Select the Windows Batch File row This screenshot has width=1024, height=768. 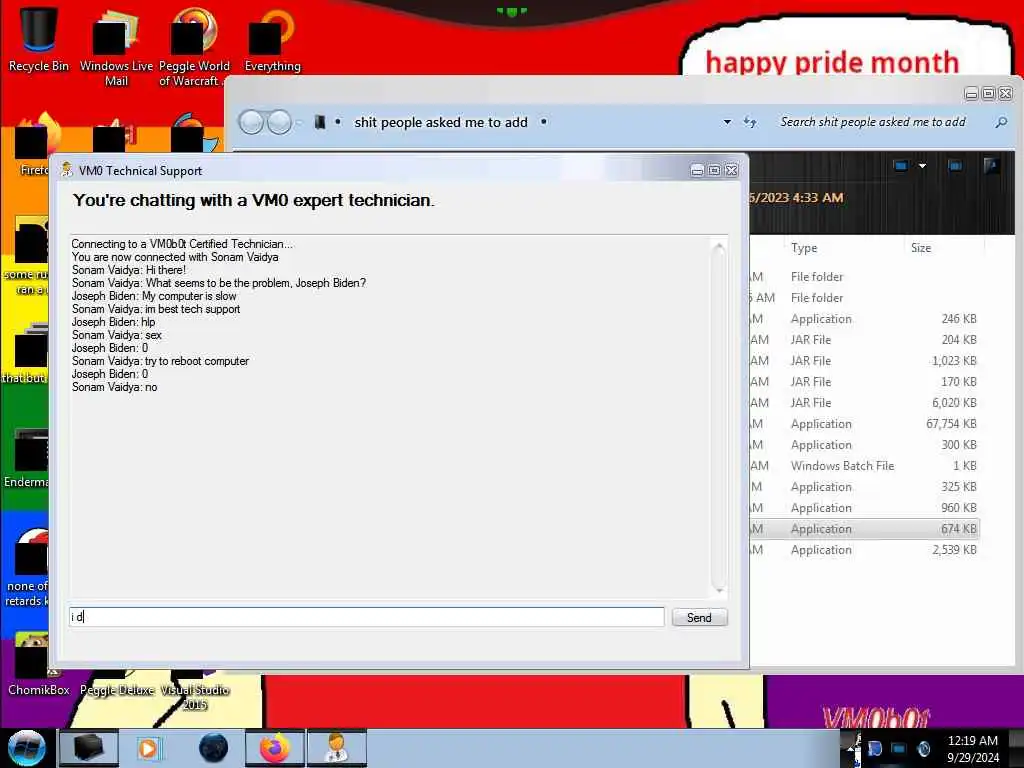click(x=864, y=466)
